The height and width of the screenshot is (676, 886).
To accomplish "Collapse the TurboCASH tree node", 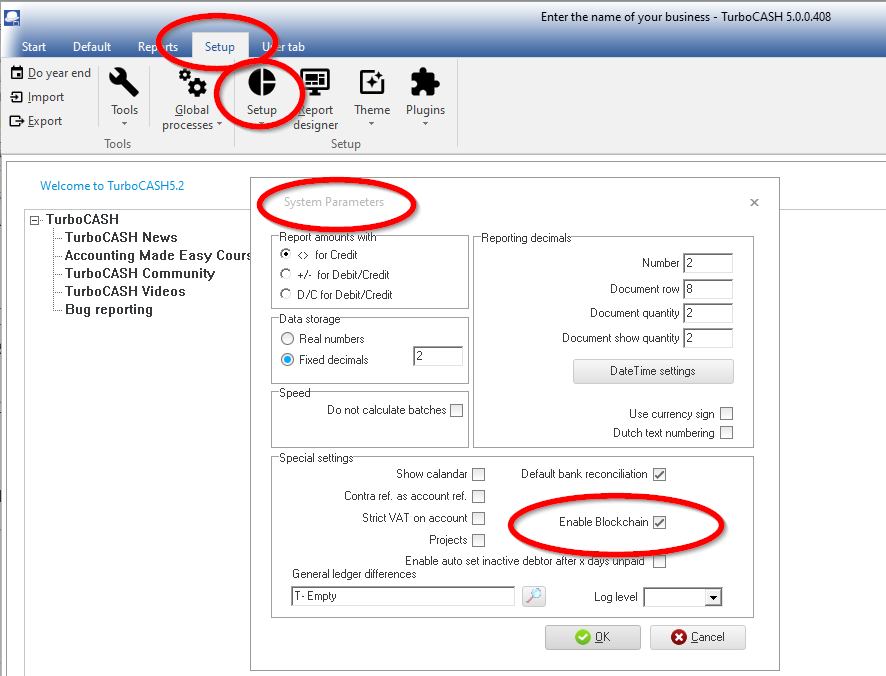I will tap(35, 220).
